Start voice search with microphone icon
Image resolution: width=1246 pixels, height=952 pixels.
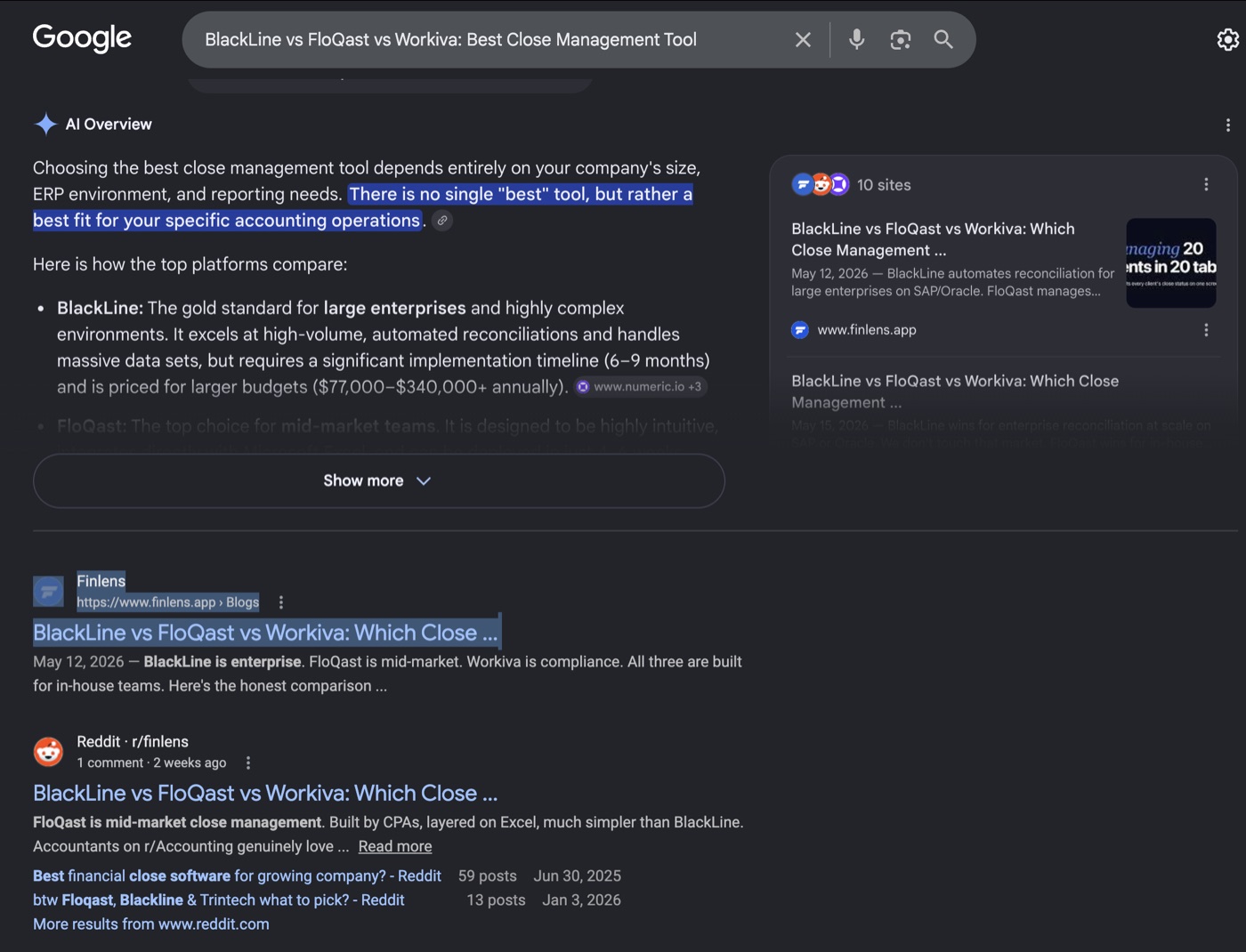856,39
